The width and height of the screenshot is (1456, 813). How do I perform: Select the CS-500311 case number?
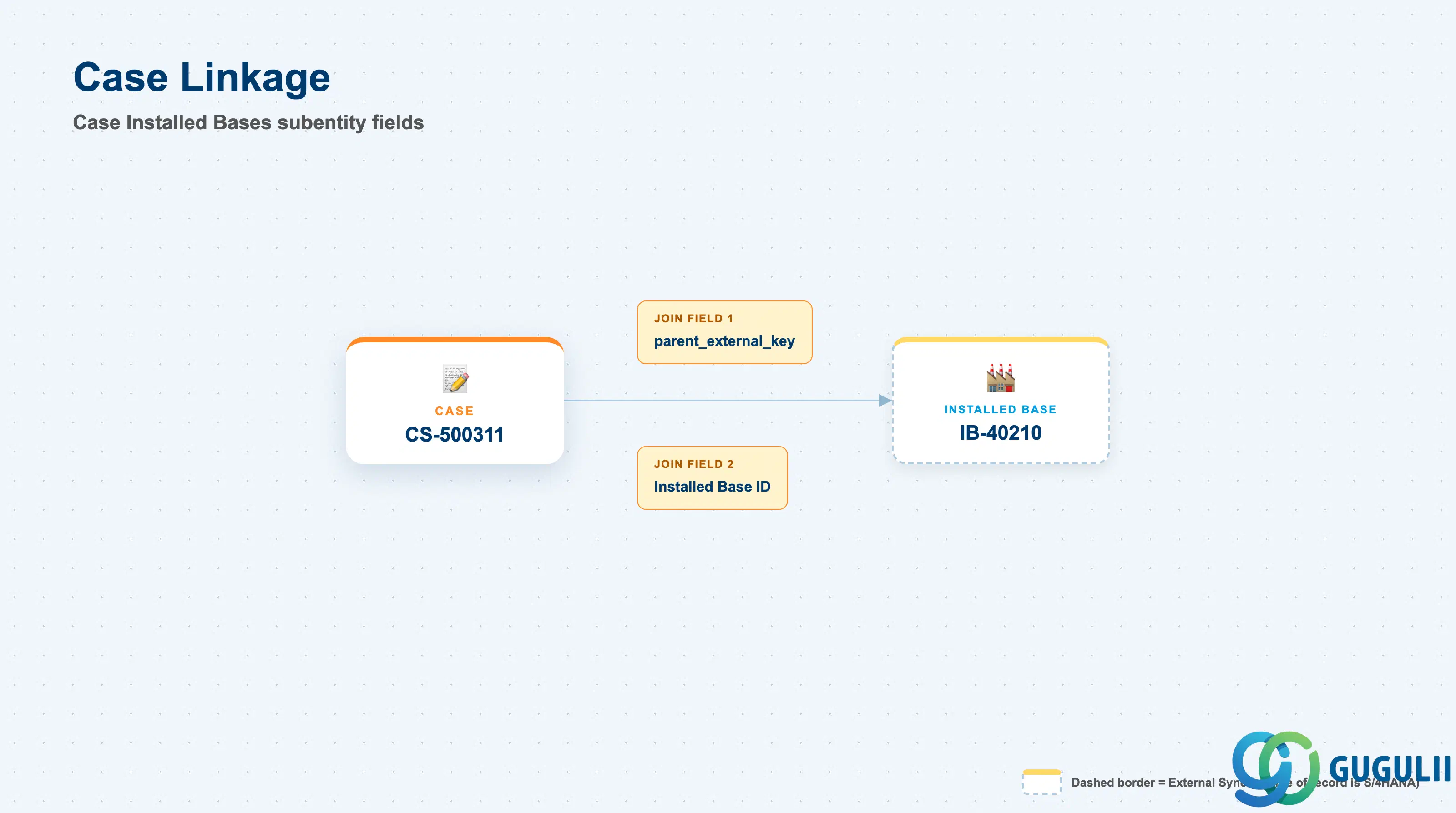coord(455,434)
